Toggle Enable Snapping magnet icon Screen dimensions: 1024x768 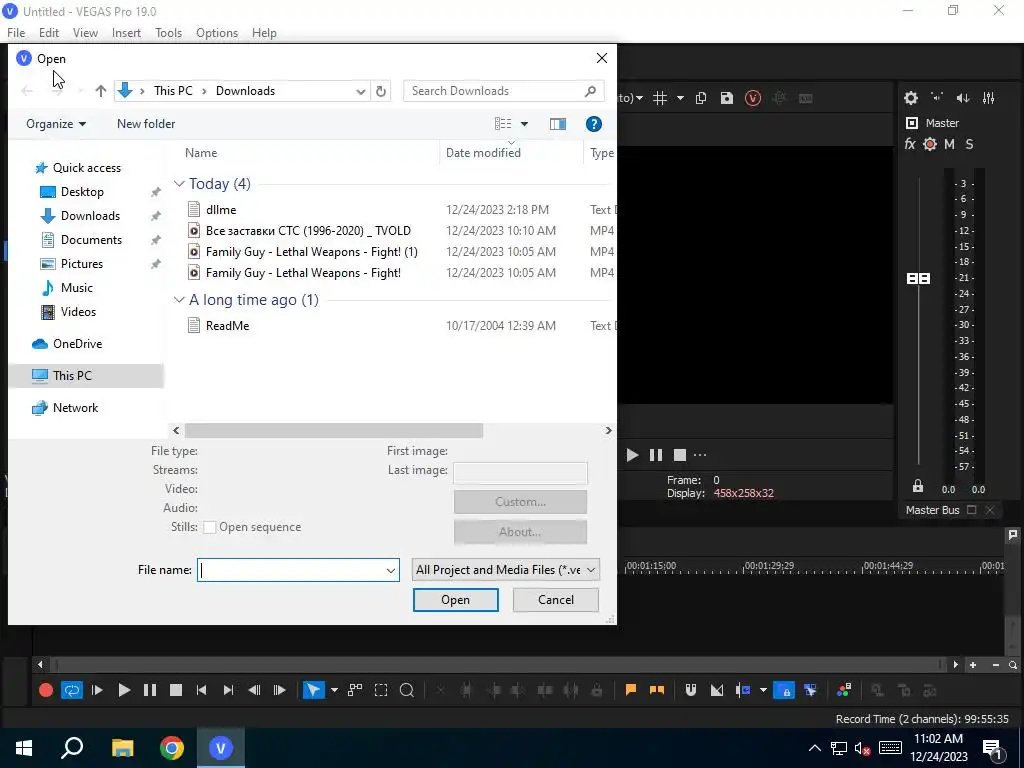691,690
